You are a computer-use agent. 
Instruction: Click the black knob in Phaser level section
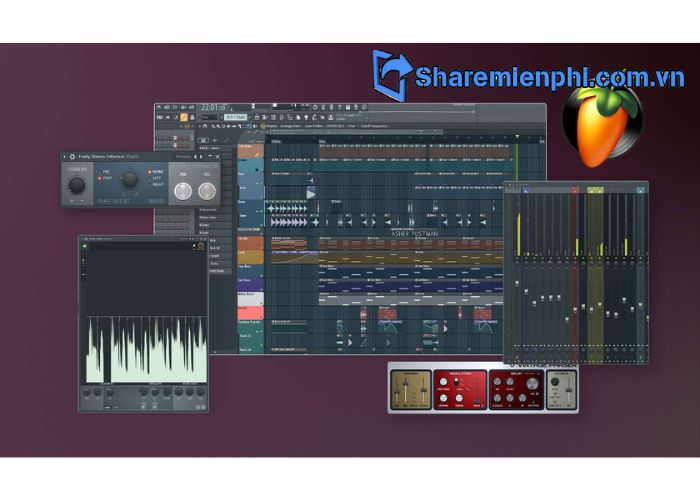click(555, 382)
